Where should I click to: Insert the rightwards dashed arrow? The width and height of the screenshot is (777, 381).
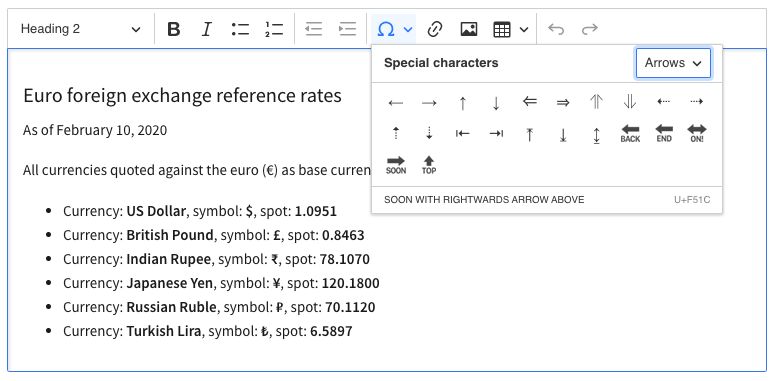coord(697,102)
